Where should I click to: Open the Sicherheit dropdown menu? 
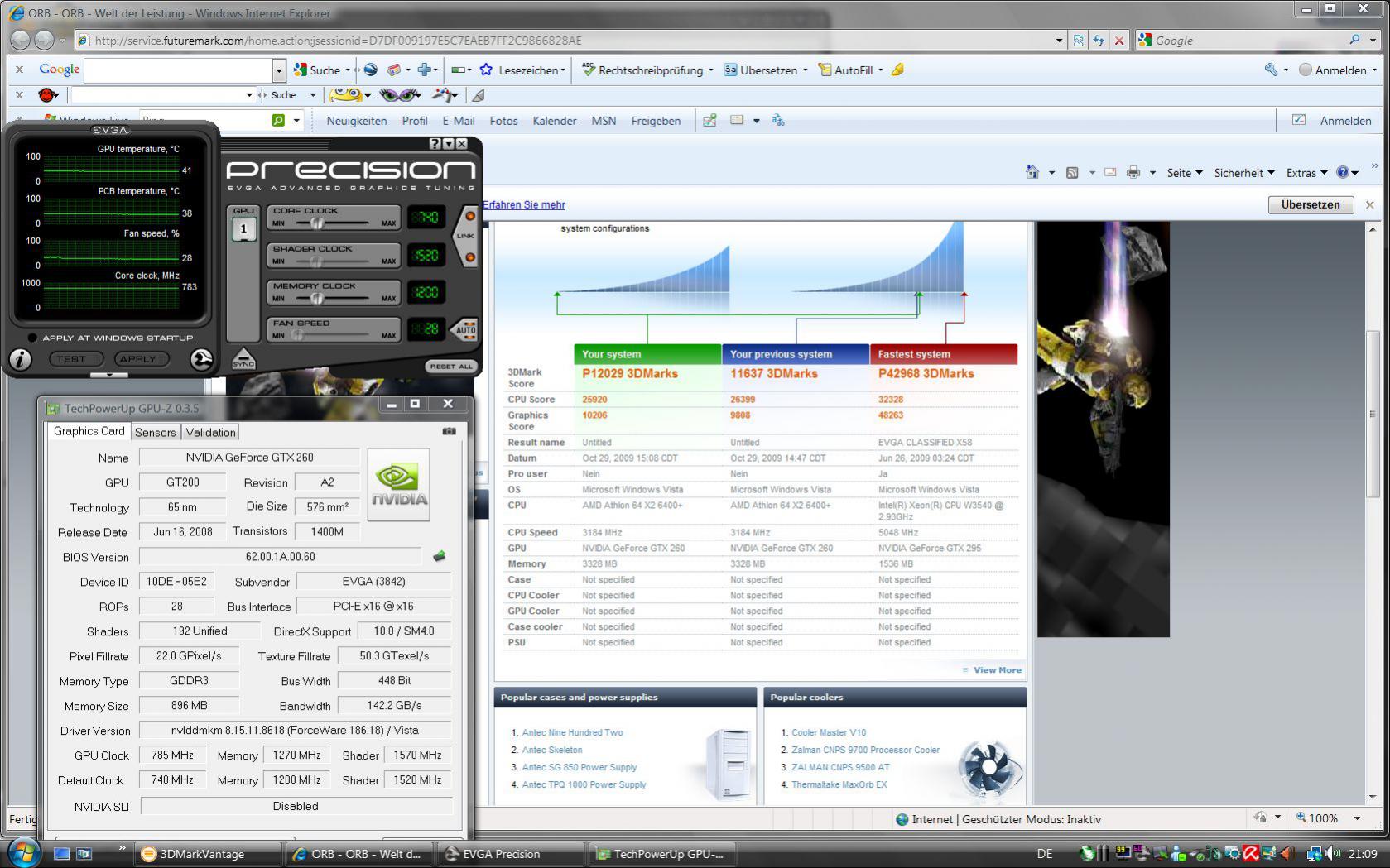1244,172
